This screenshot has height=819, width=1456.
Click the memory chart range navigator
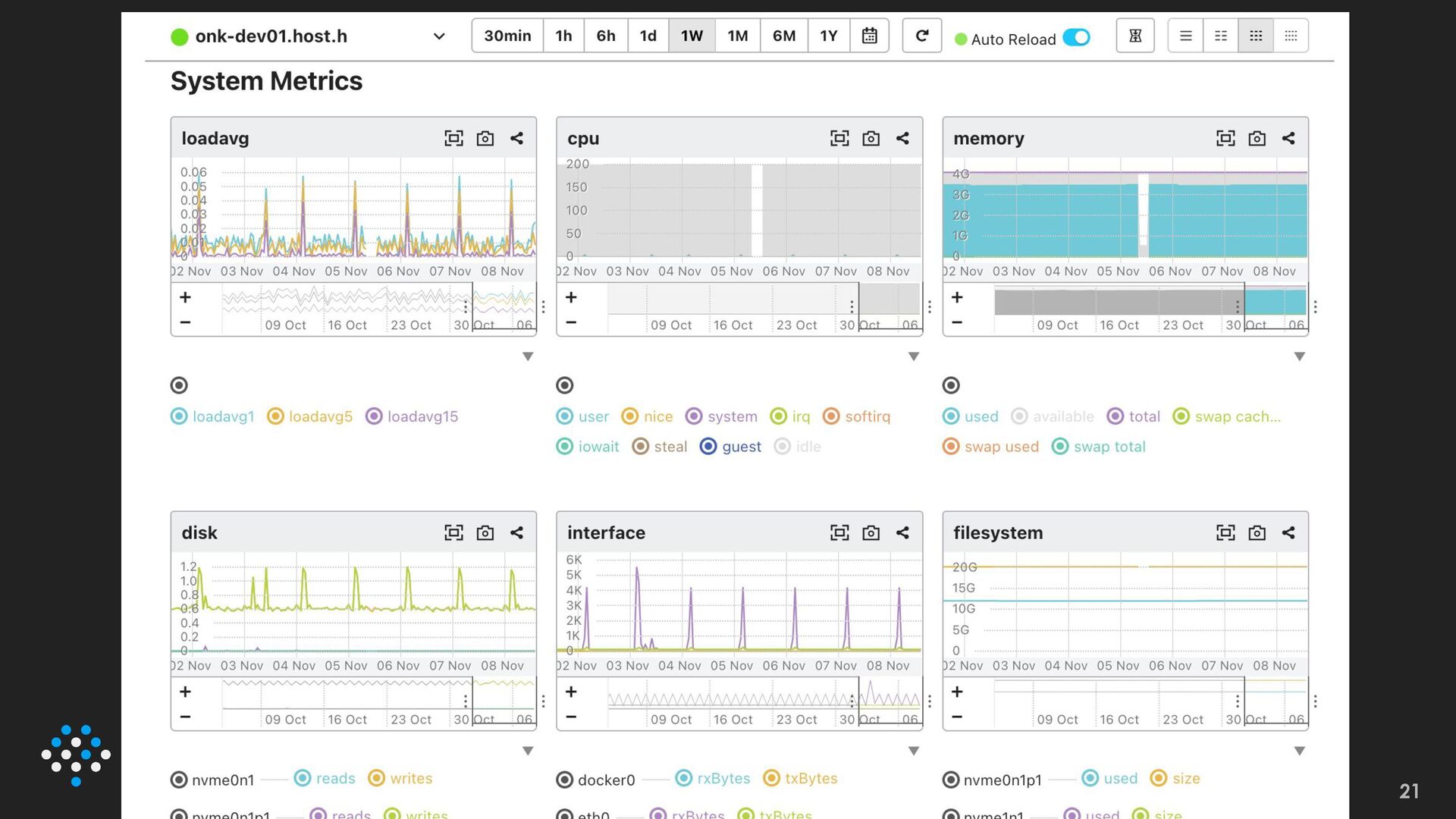(x=1150, y=303)
